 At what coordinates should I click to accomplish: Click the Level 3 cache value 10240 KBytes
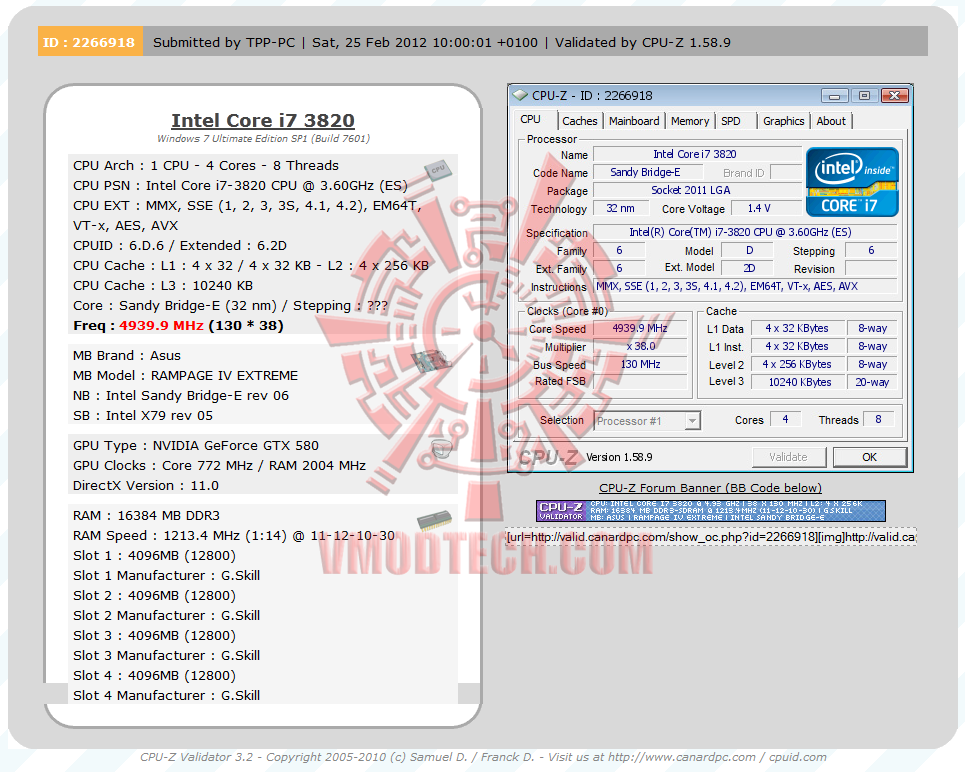[x=799, y=382]
